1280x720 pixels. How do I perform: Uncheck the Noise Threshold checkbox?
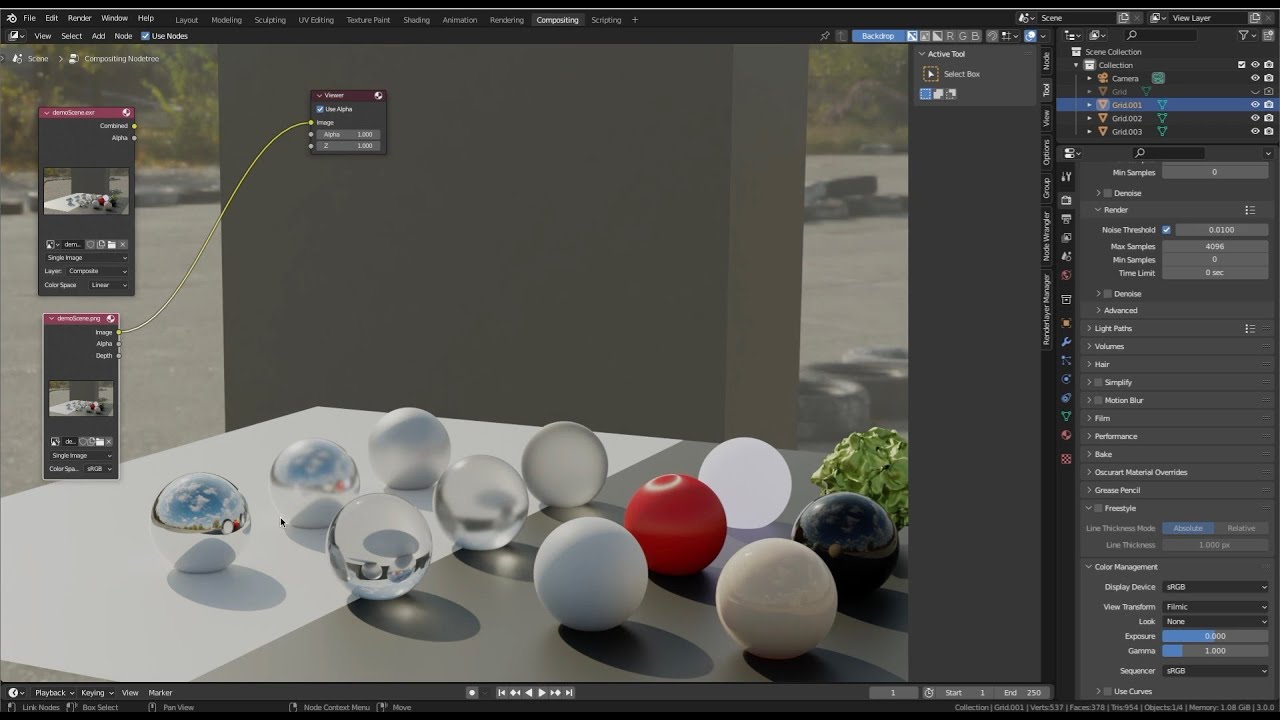tap(1166, 230)
